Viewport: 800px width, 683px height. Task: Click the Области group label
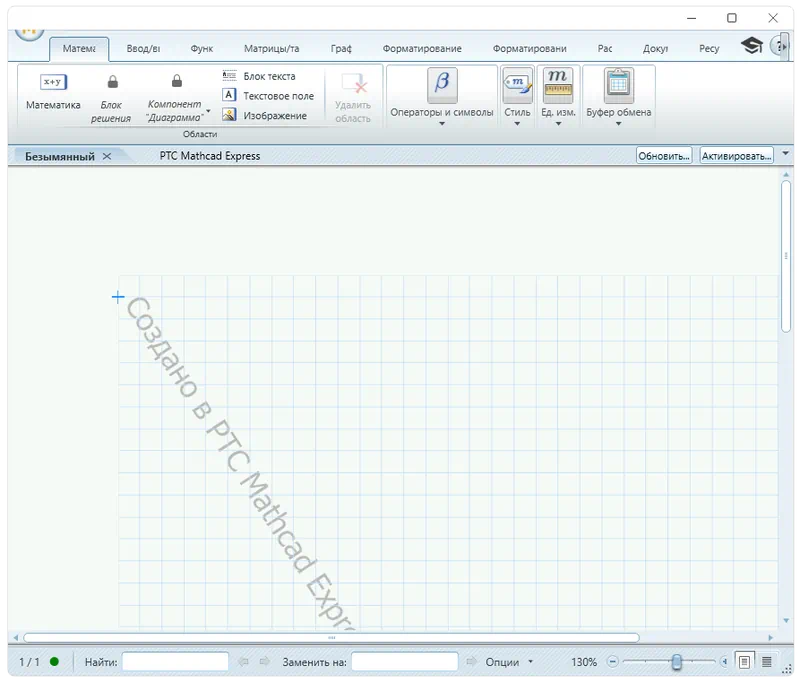click(x=200, y=134)
